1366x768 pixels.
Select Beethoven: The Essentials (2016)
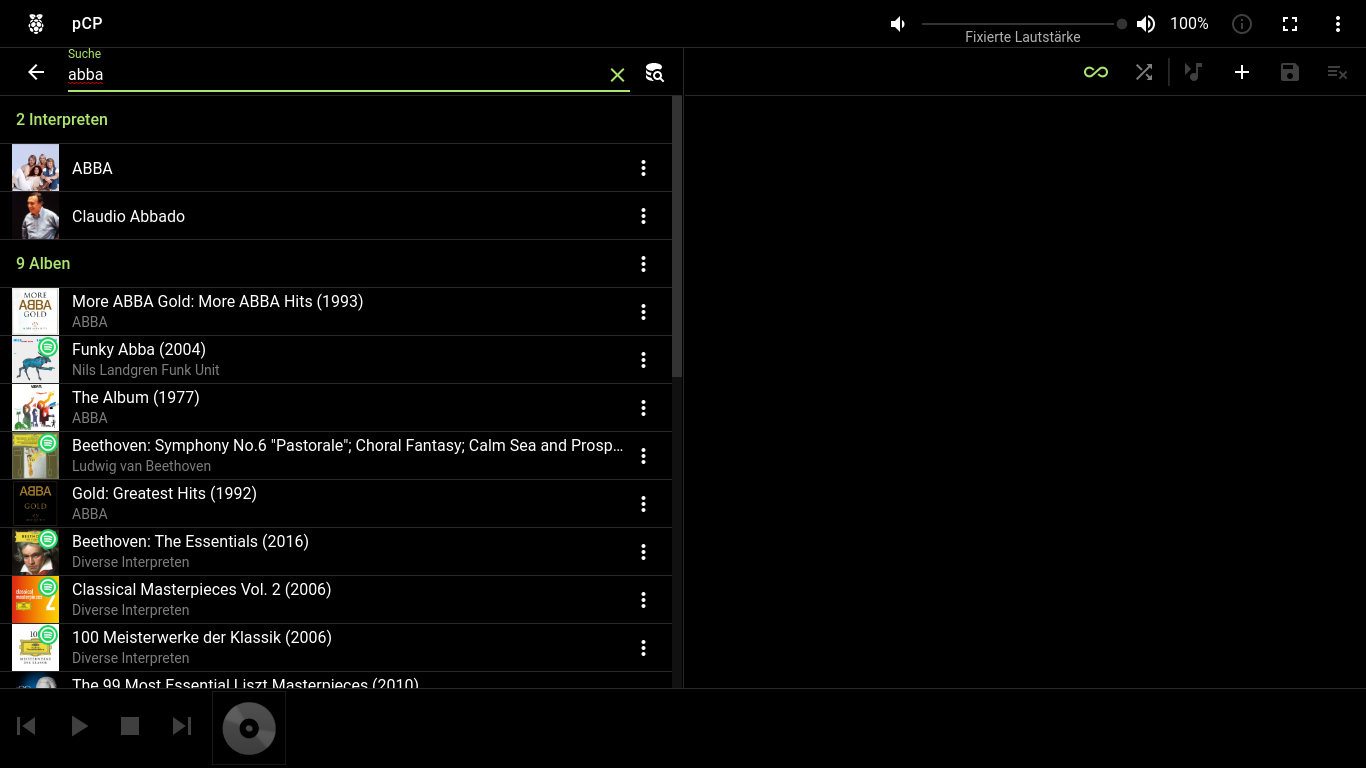336,552
